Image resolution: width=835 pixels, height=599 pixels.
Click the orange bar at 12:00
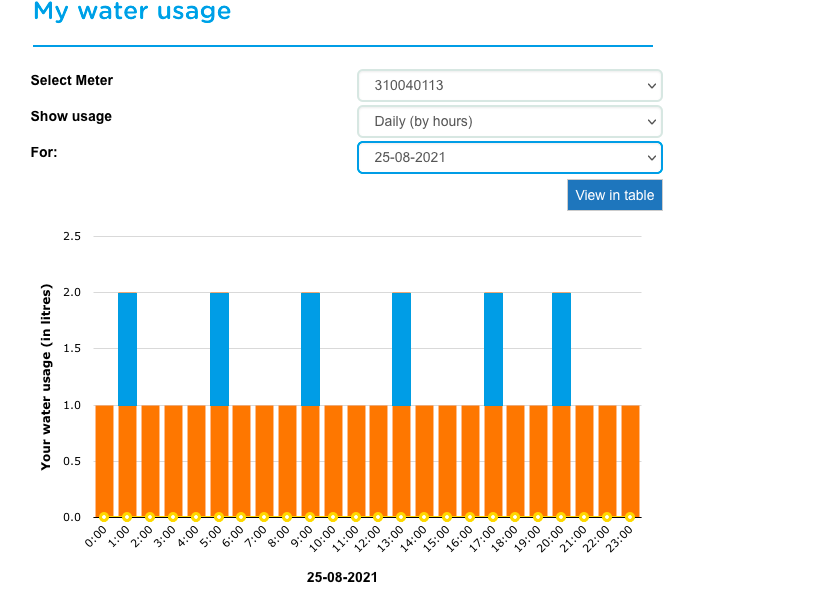(x=379, y=461)
